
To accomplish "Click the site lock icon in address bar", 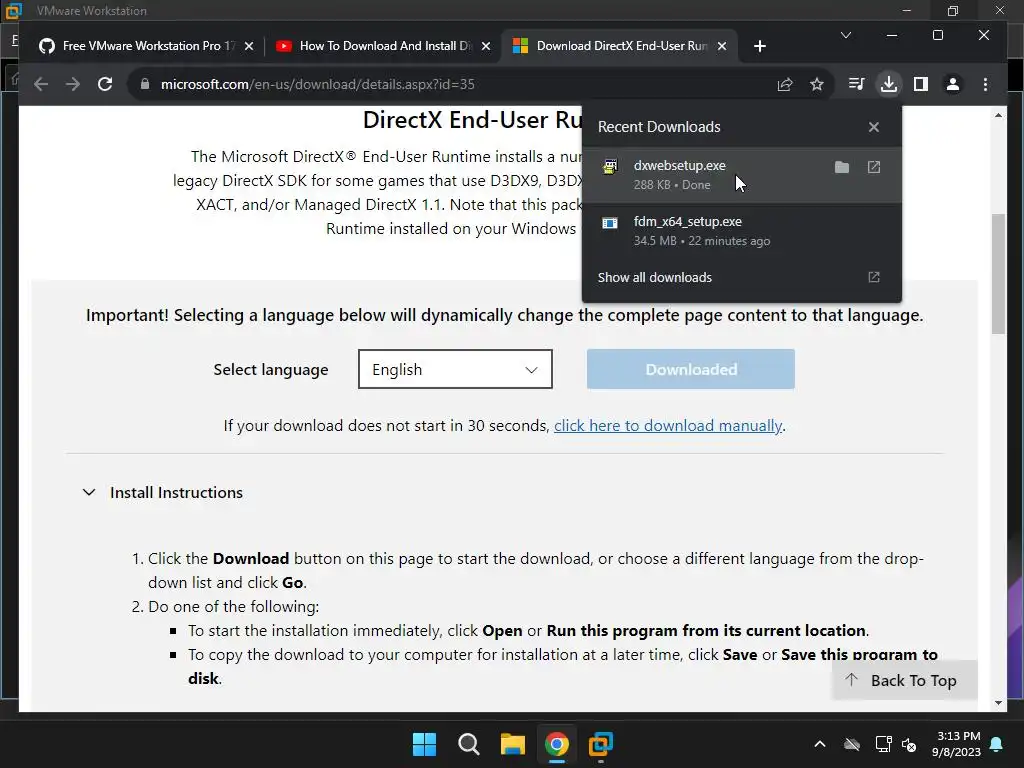I will click(x=145, y=84).
